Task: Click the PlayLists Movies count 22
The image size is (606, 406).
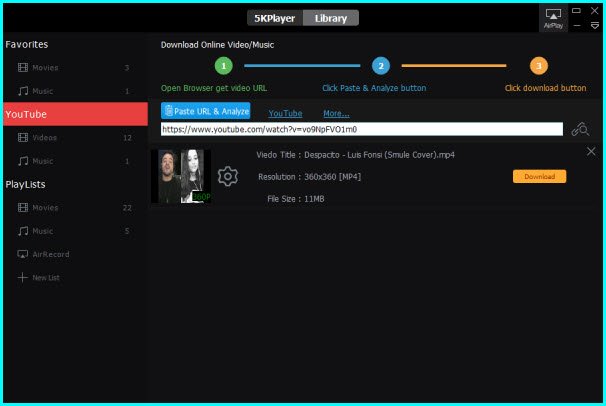Action: (127, 208)
